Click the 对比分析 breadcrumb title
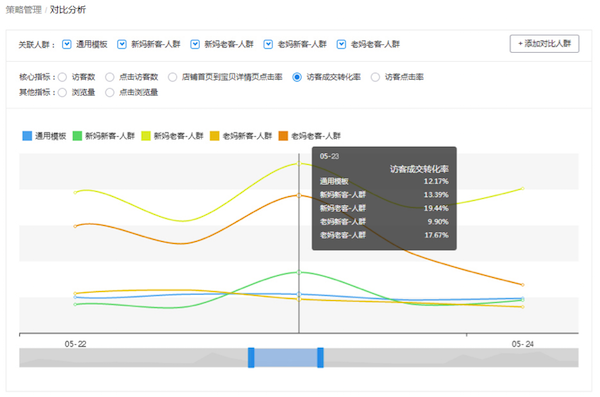The image size is (600, 397). click(x=68, y=10)
